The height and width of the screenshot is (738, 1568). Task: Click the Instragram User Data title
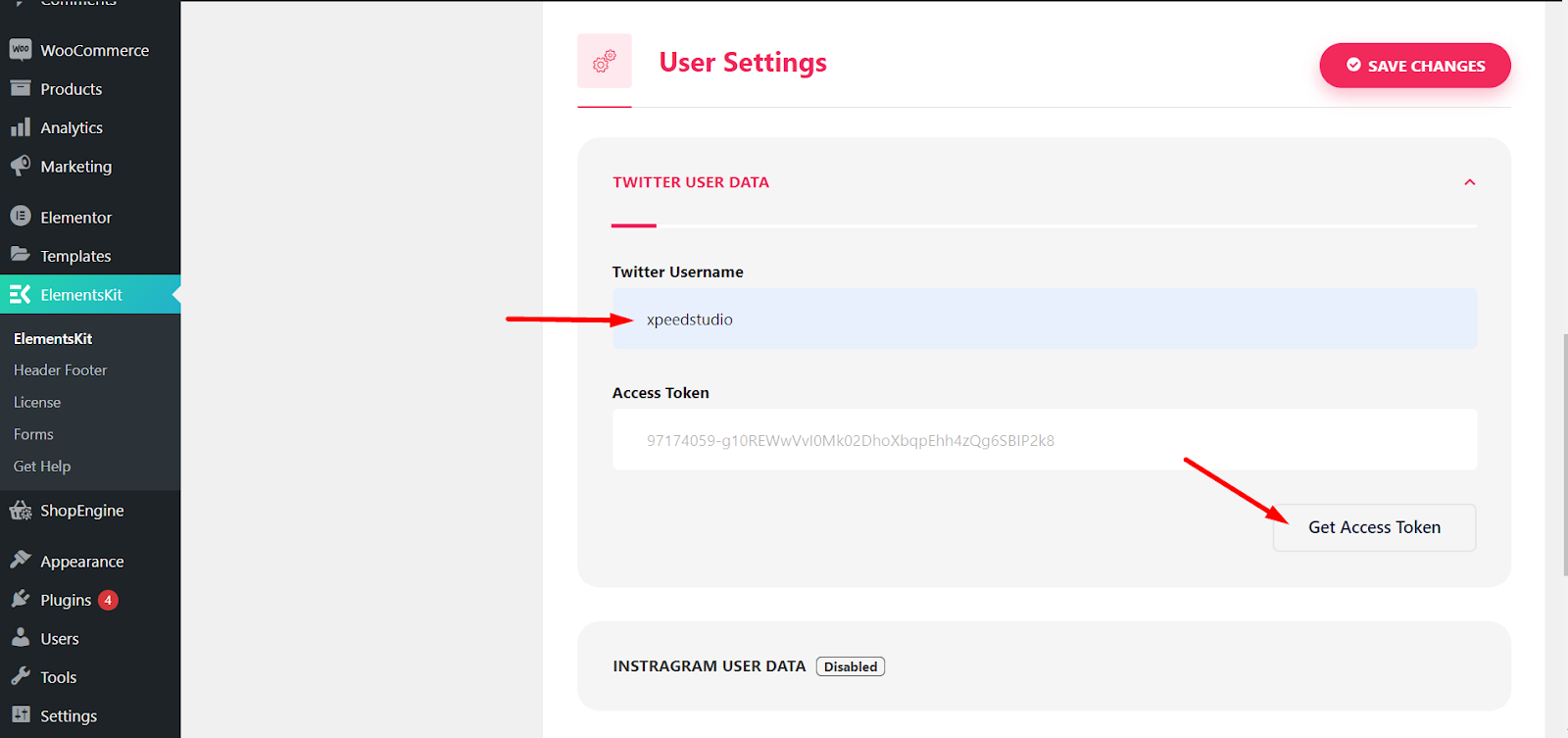(709, 665)
